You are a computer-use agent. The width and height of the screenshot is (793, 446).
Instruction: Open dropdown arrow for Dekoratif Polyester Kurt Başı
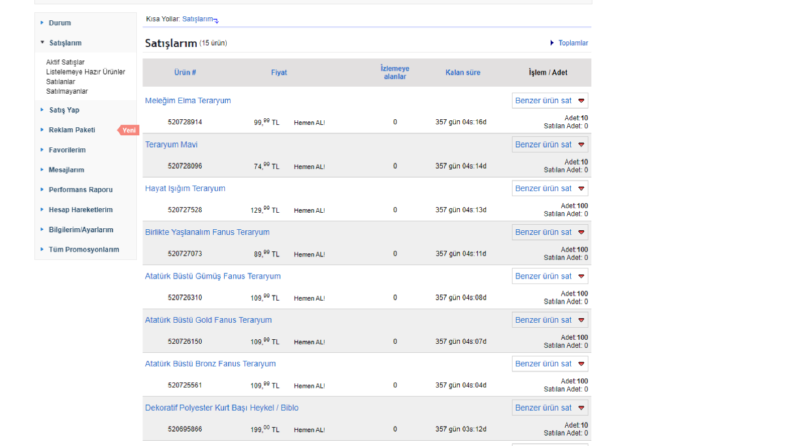581,408
